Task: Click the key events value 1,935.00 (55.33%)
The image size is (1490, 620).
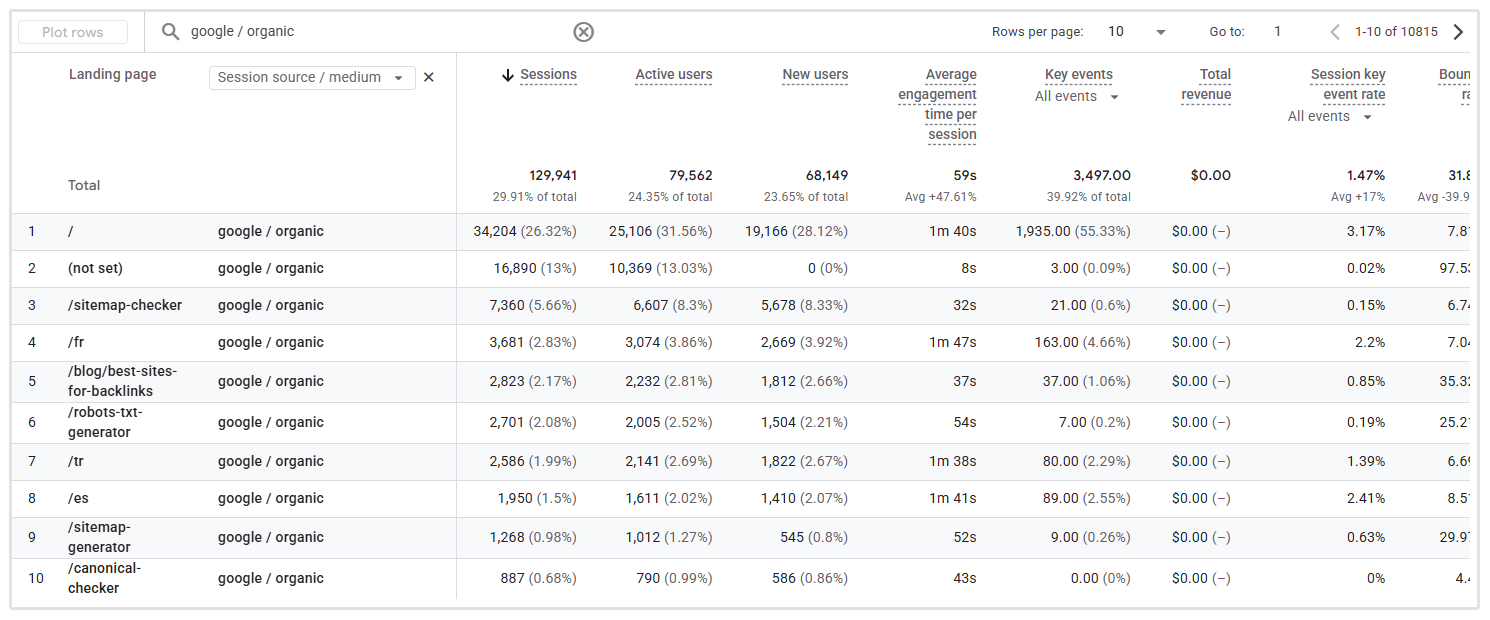Action: pyautogui.click(x=1073, y=232)
